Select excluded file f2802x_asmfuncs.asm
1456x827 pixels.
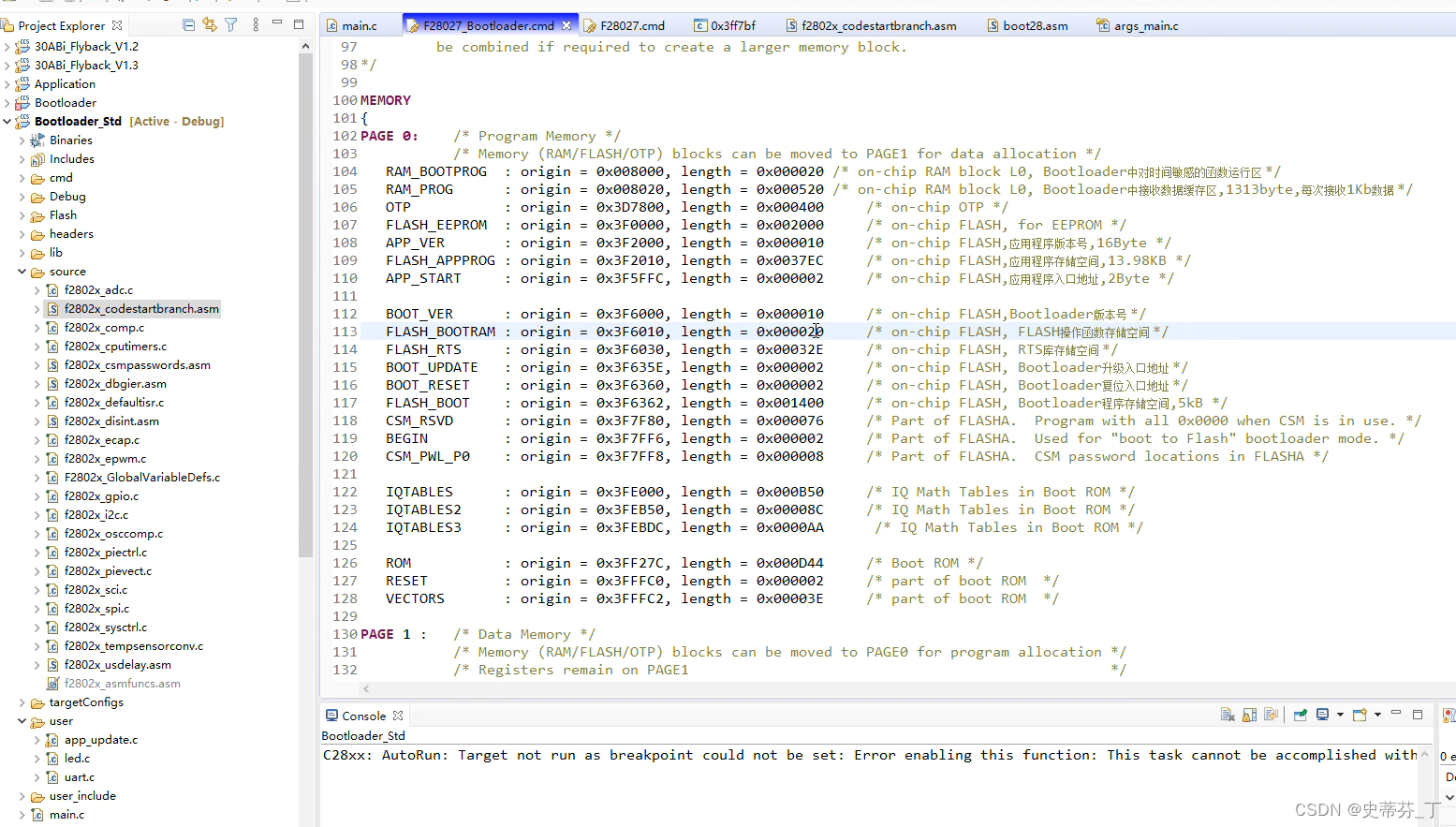tap(123, 683)
